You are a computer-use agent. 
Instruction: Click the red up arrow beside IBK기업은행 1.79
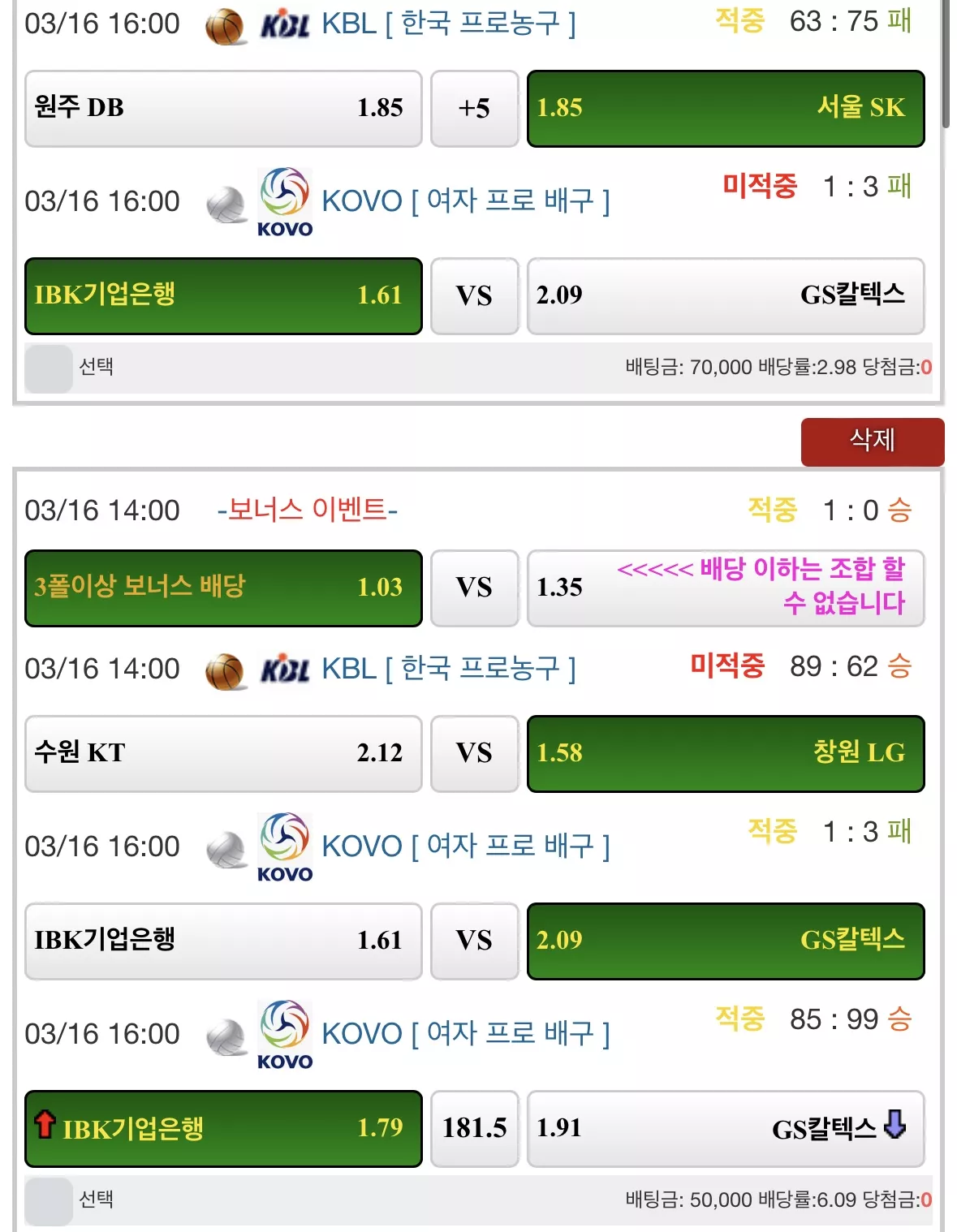[x=45, y=1124]
